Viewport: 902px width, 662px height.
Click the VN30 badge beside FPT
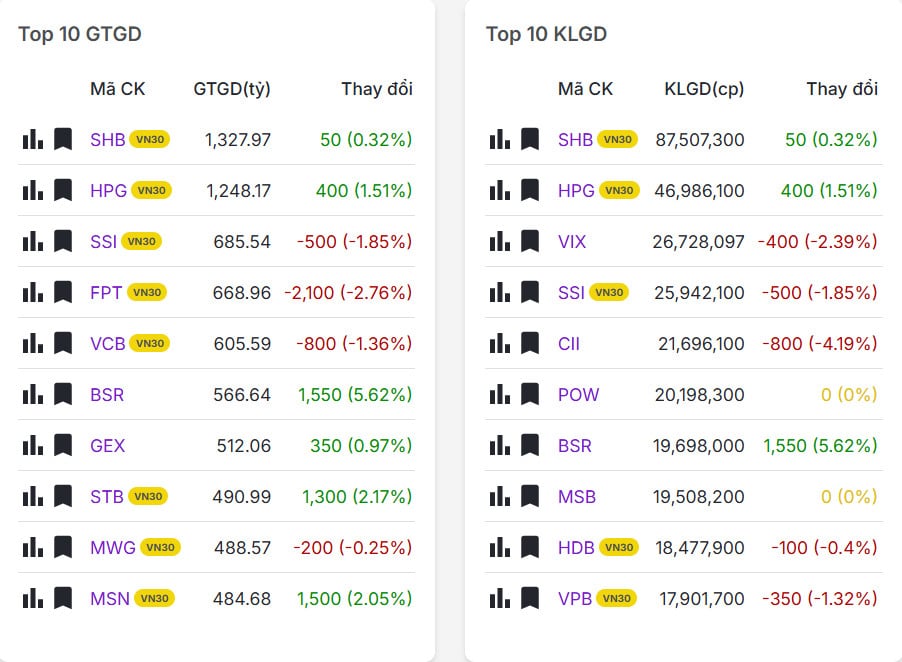coord(146,292)
